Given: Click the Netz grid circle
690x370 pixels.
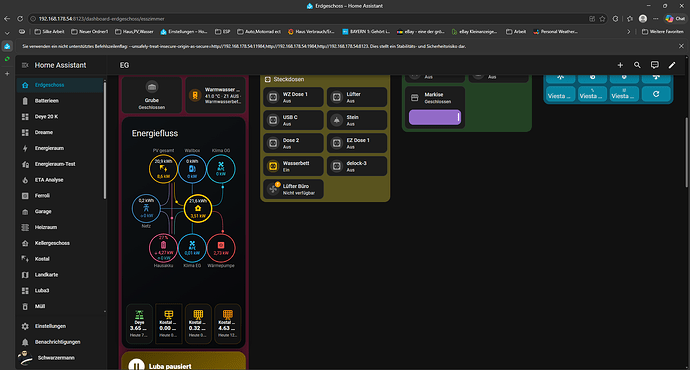Looking at the screenshot, I should (146, 208).
